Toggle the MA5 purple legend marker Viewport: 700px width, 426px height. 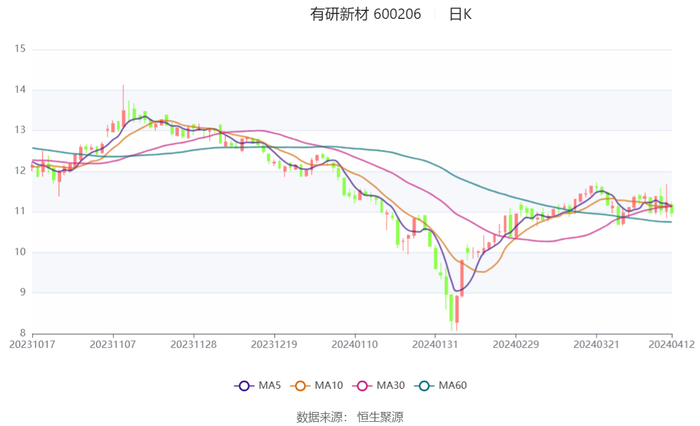[x=245, y=386]
